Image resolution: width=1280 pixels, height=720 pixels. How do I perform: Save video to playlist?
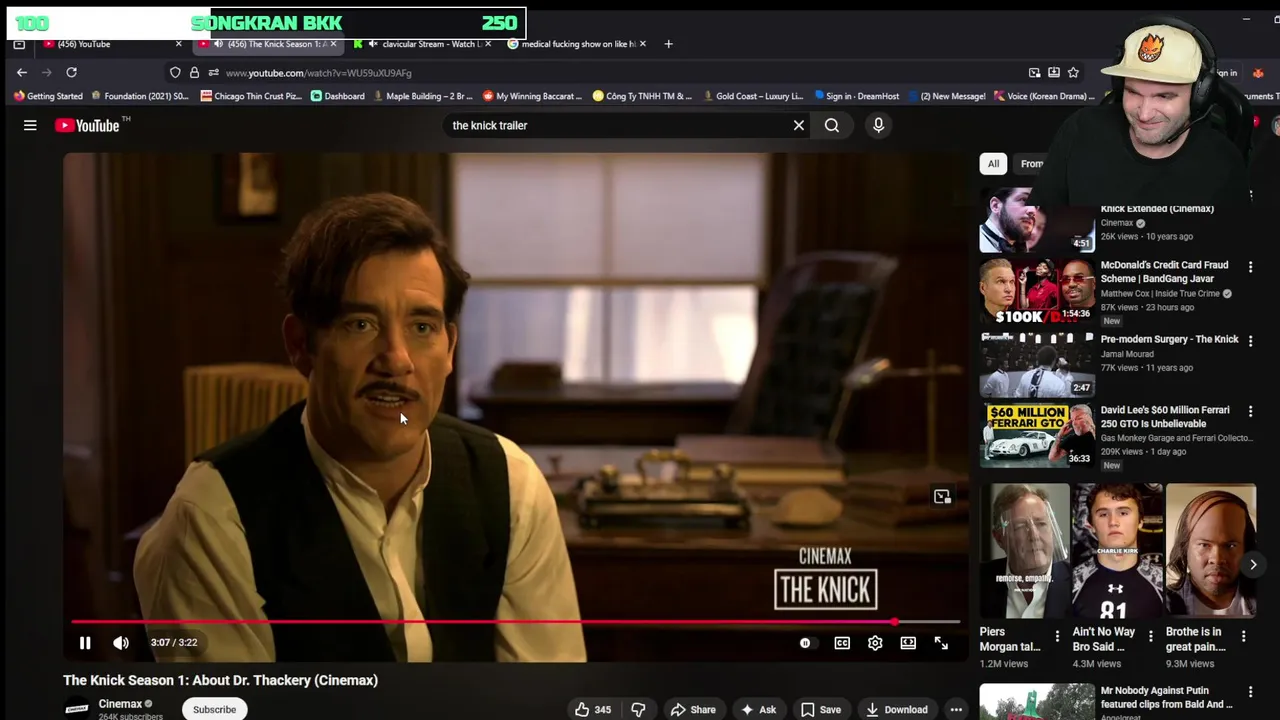(820, 709)
